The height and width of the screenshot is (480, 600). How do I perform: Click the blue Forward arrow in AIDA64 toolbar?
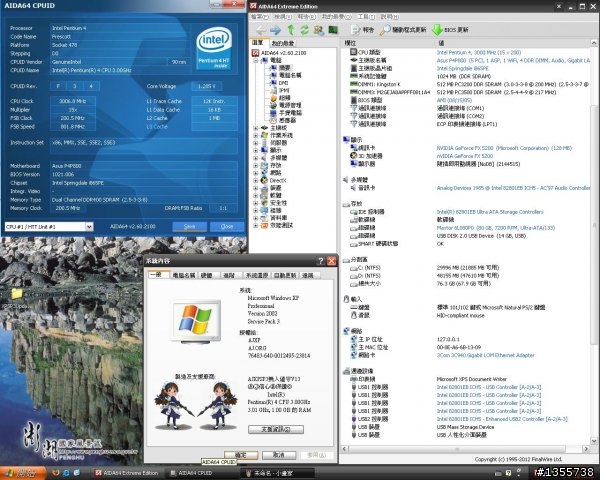275,30
